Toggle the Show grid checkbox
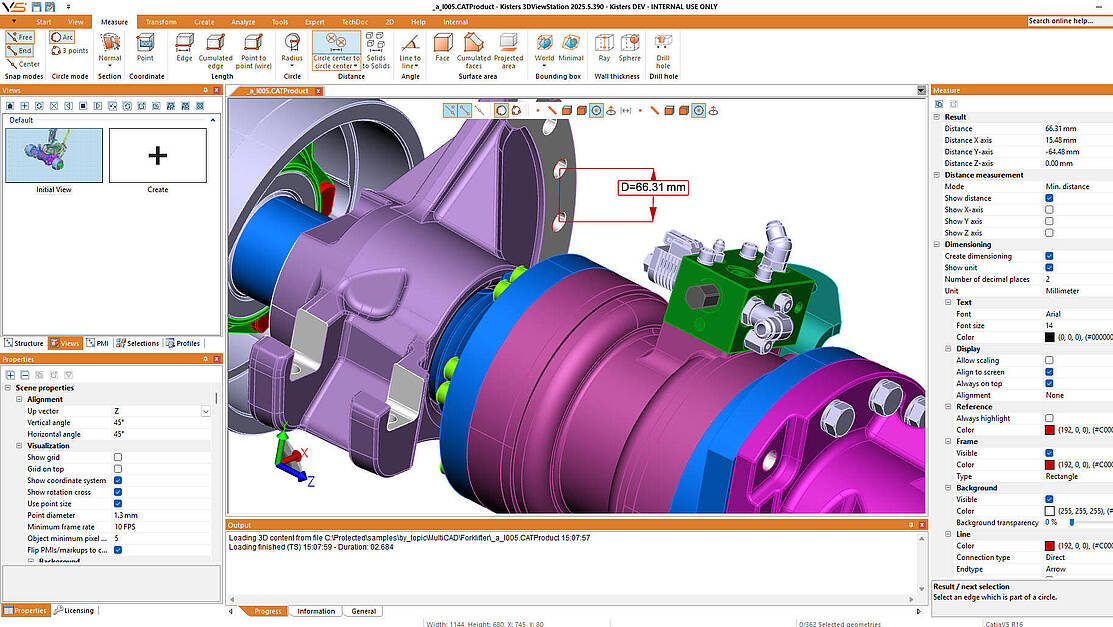The height and width of the screenshot is (627, 1113). tap(118, 457)
